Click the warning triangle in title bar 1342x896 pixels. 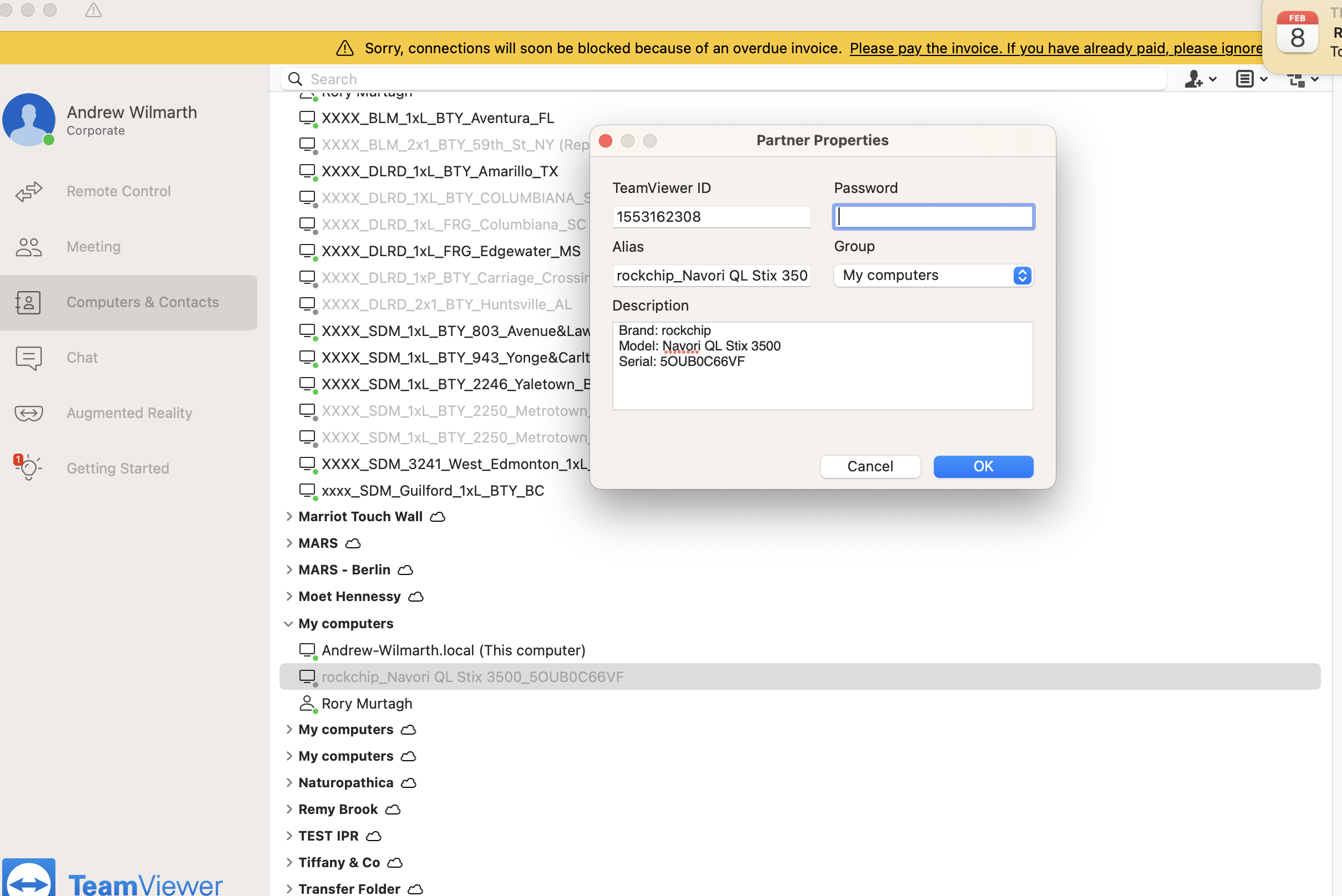click(94, 11)
